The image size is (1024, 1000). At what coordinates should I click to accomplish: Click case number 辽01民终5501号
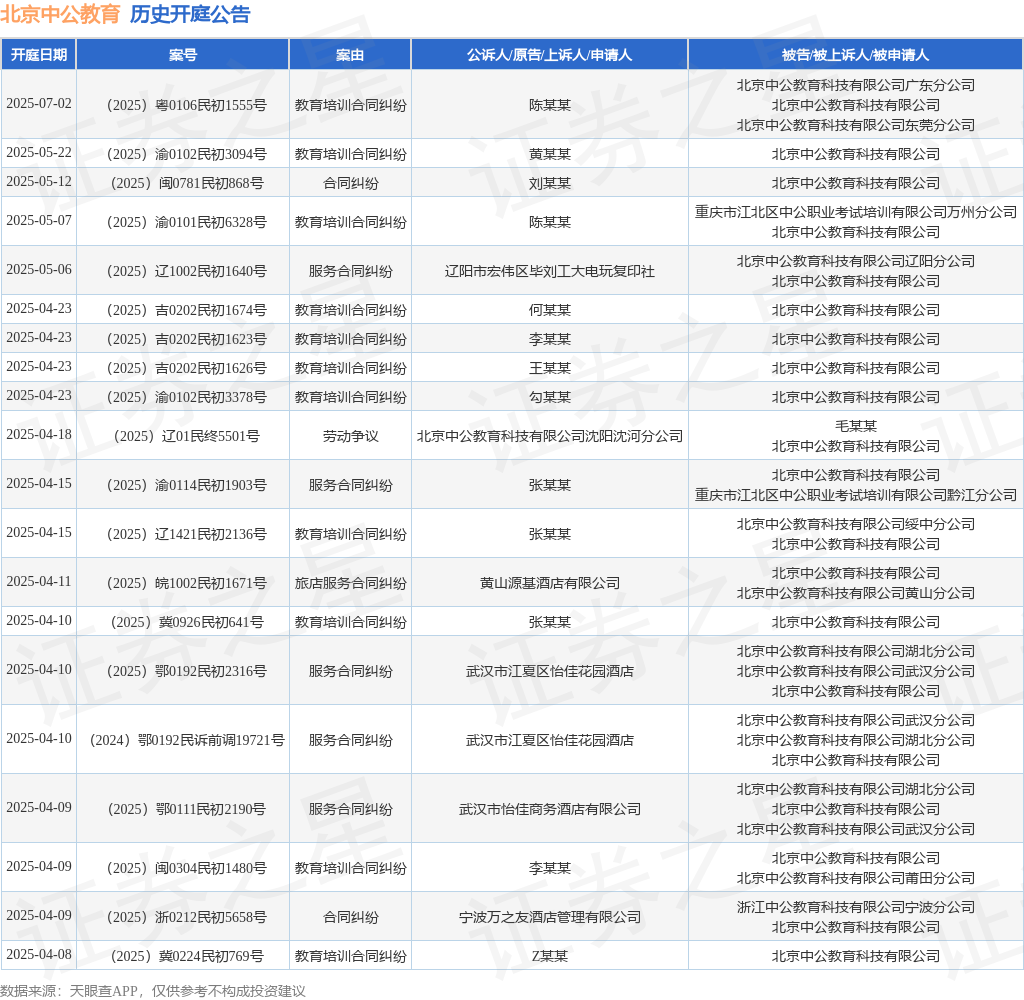click(187, 436)
